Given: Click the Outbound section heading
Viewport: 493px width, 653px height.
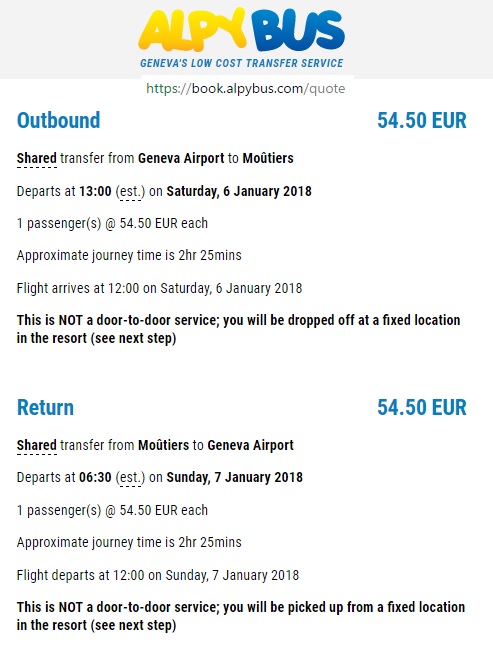Looking at the screenshot, I should tap(58, 120).
